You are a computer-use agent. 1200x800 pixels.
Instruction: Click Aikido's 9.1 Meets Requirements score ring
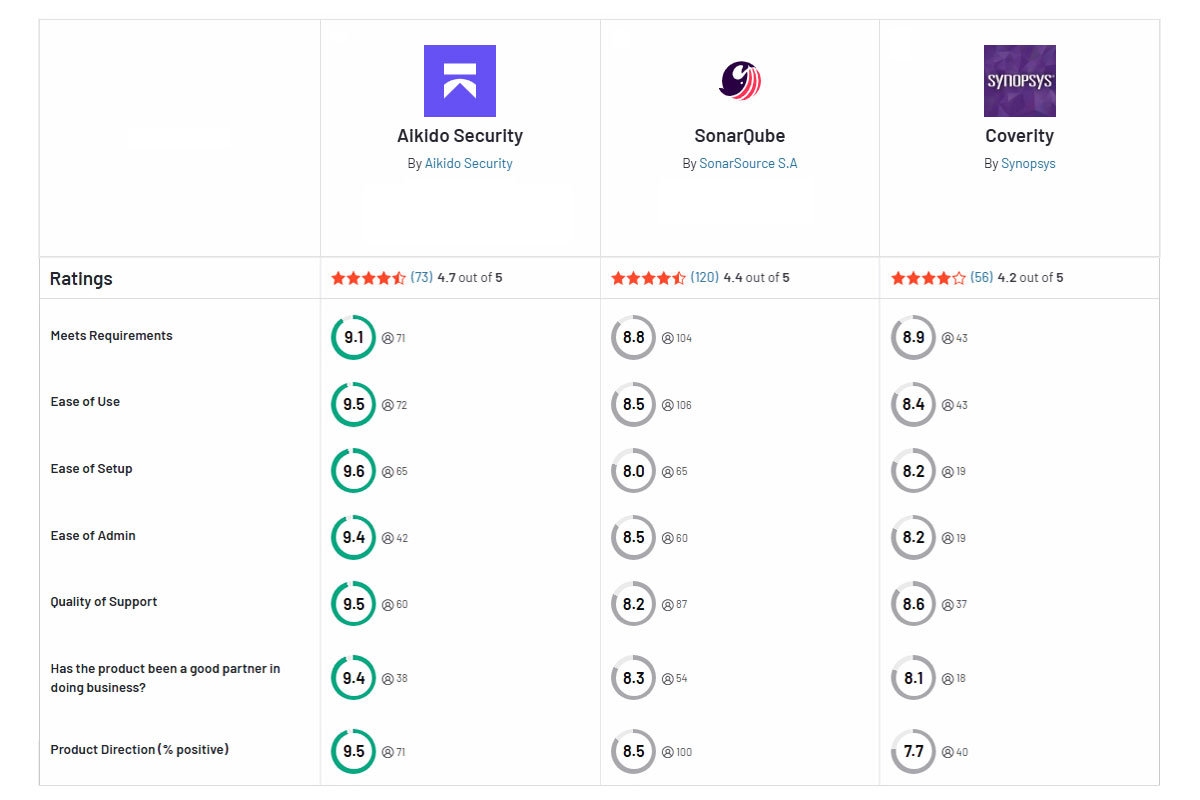click(x=354, y=338)
